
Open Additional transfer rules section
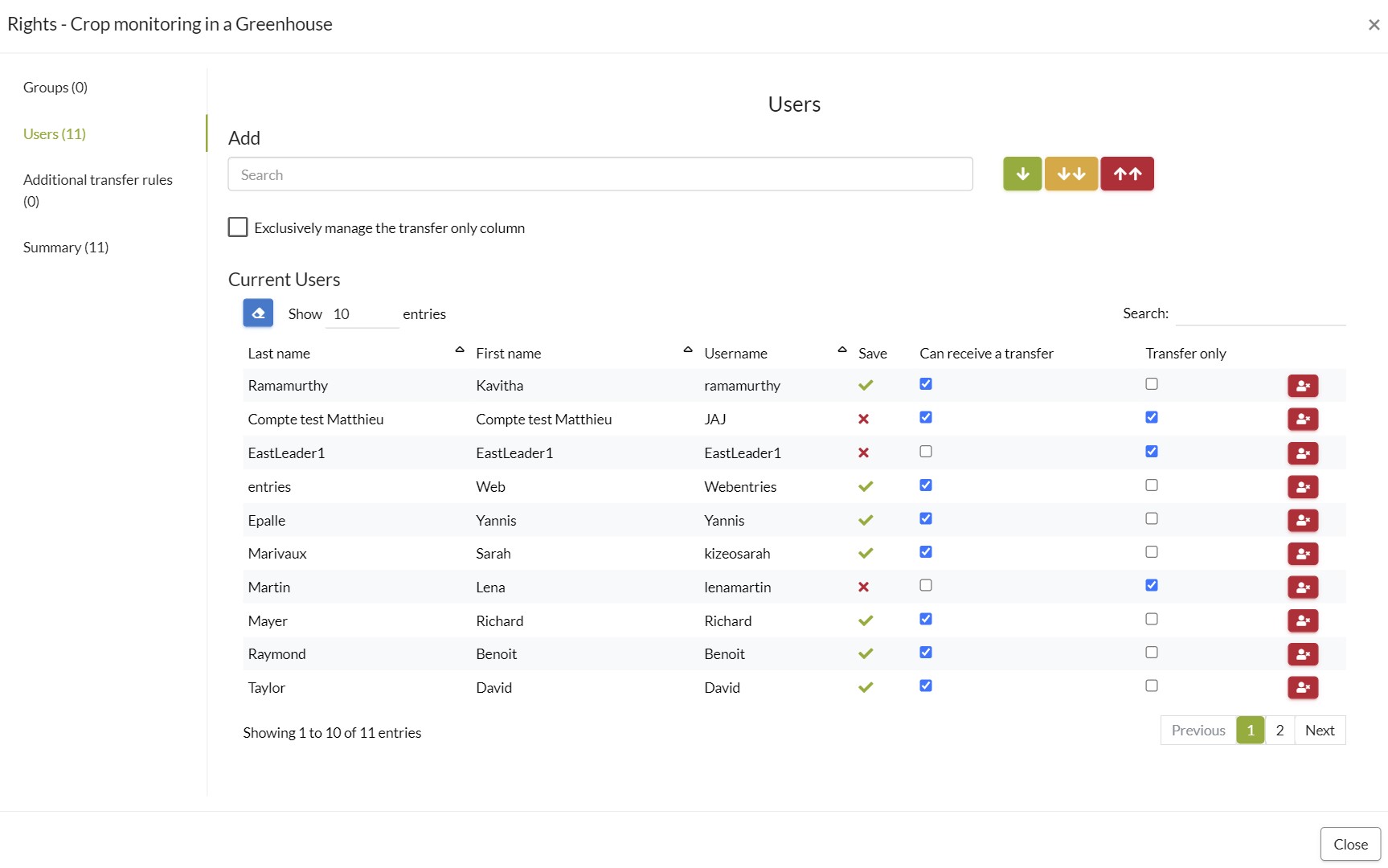(x=98, y=190)
